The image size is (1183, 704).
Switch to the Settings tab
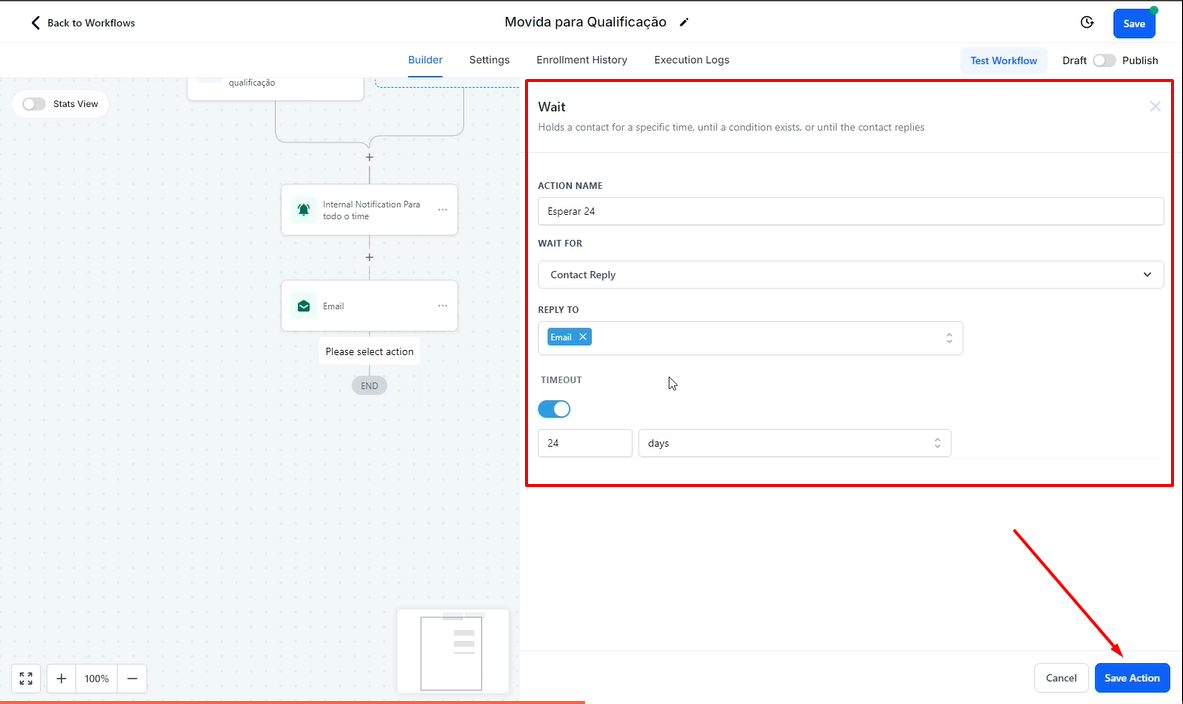click(489, 60)
